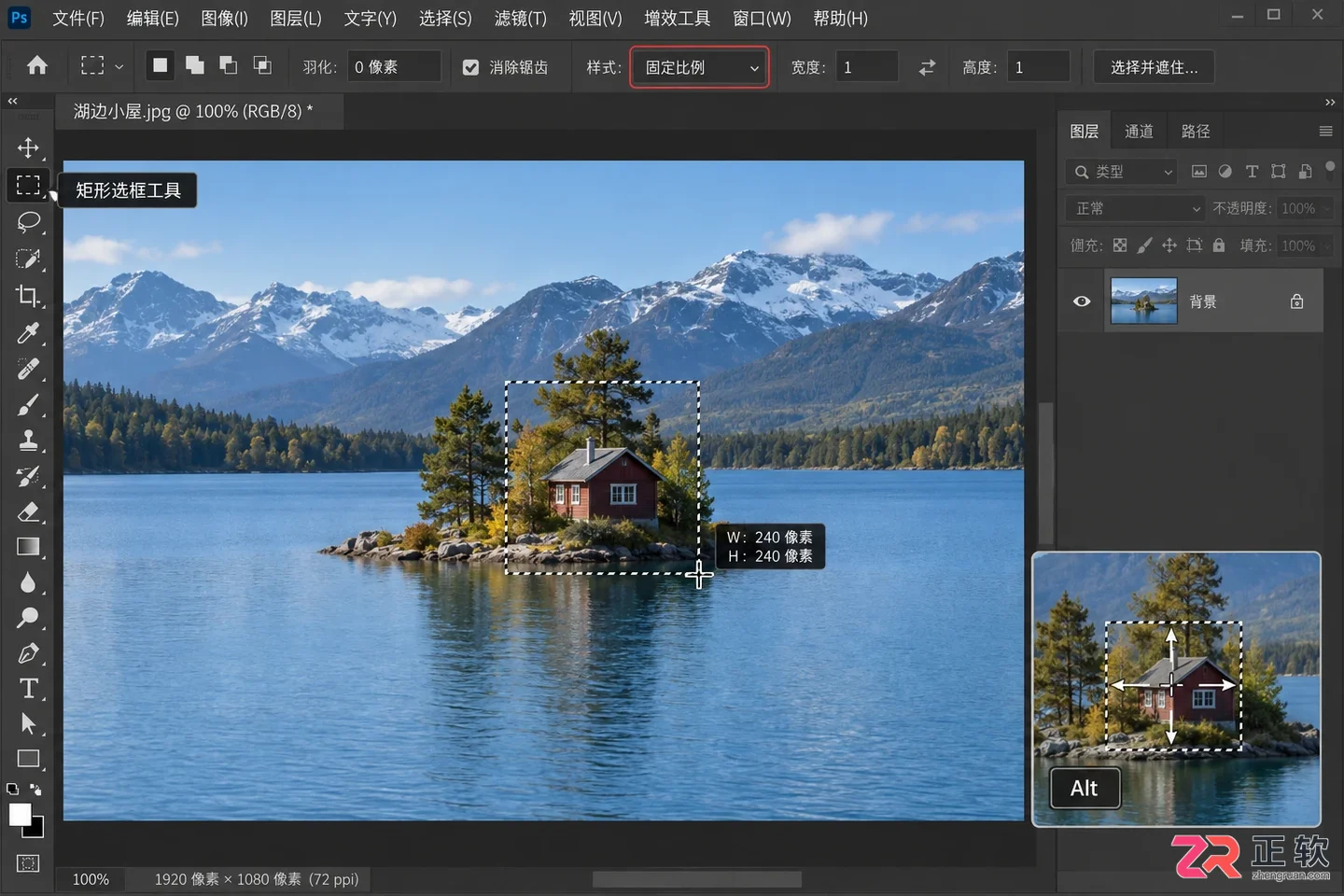Open the Layers panel menu icon
The width and height of the screenshot is (1344, 896).
[1325, 132]
